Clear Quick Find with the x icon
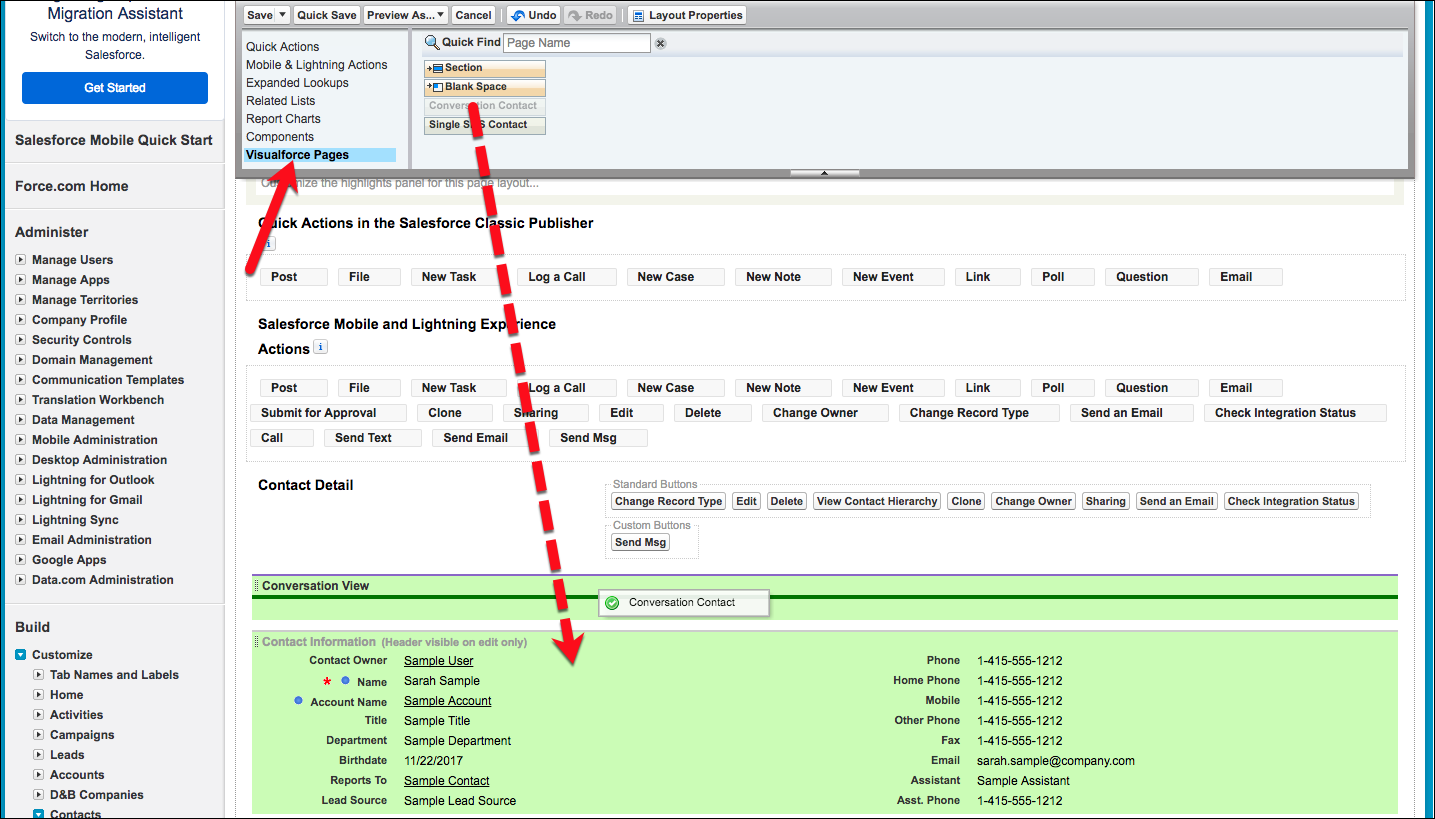Viewport: 1435px width, 819px height. [660, 43]
